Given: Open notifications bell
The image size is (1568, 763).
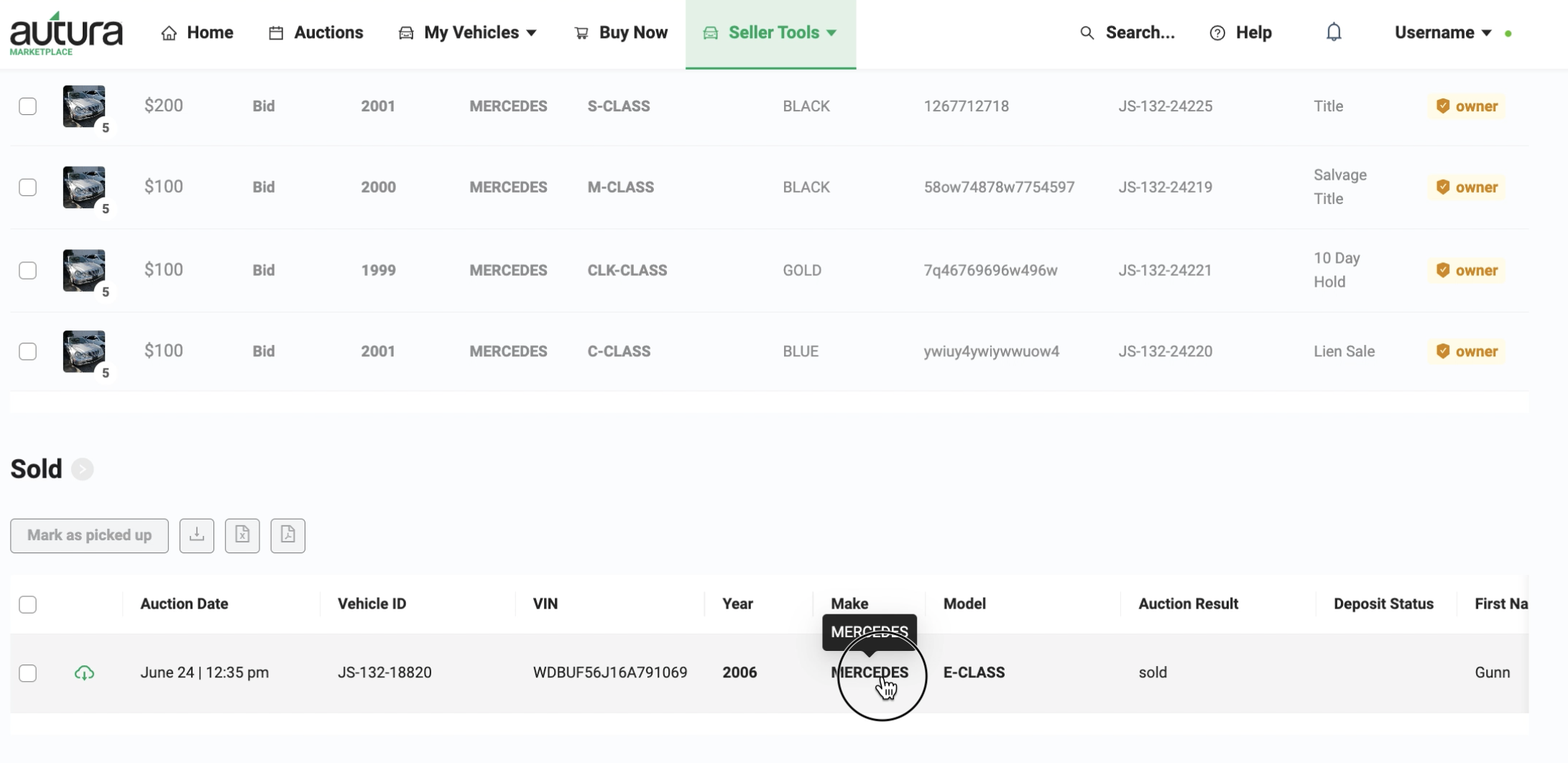Looking at the screenshot, I should (x=1334, y=32).
